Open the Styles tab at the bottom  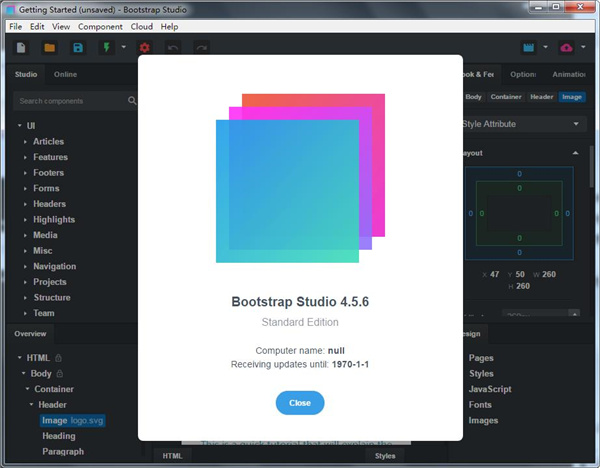(x=385, y=456)
